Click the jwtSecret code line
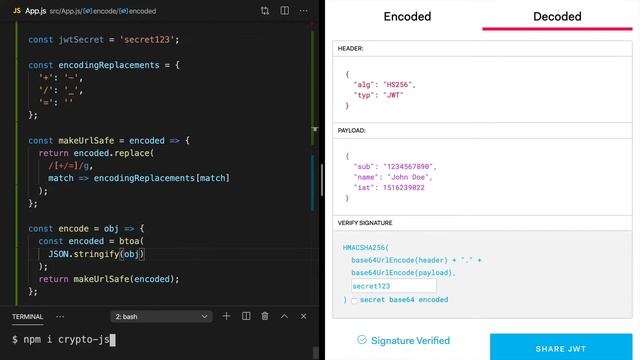This screenshot has width=640, height=360. point(104,40)
